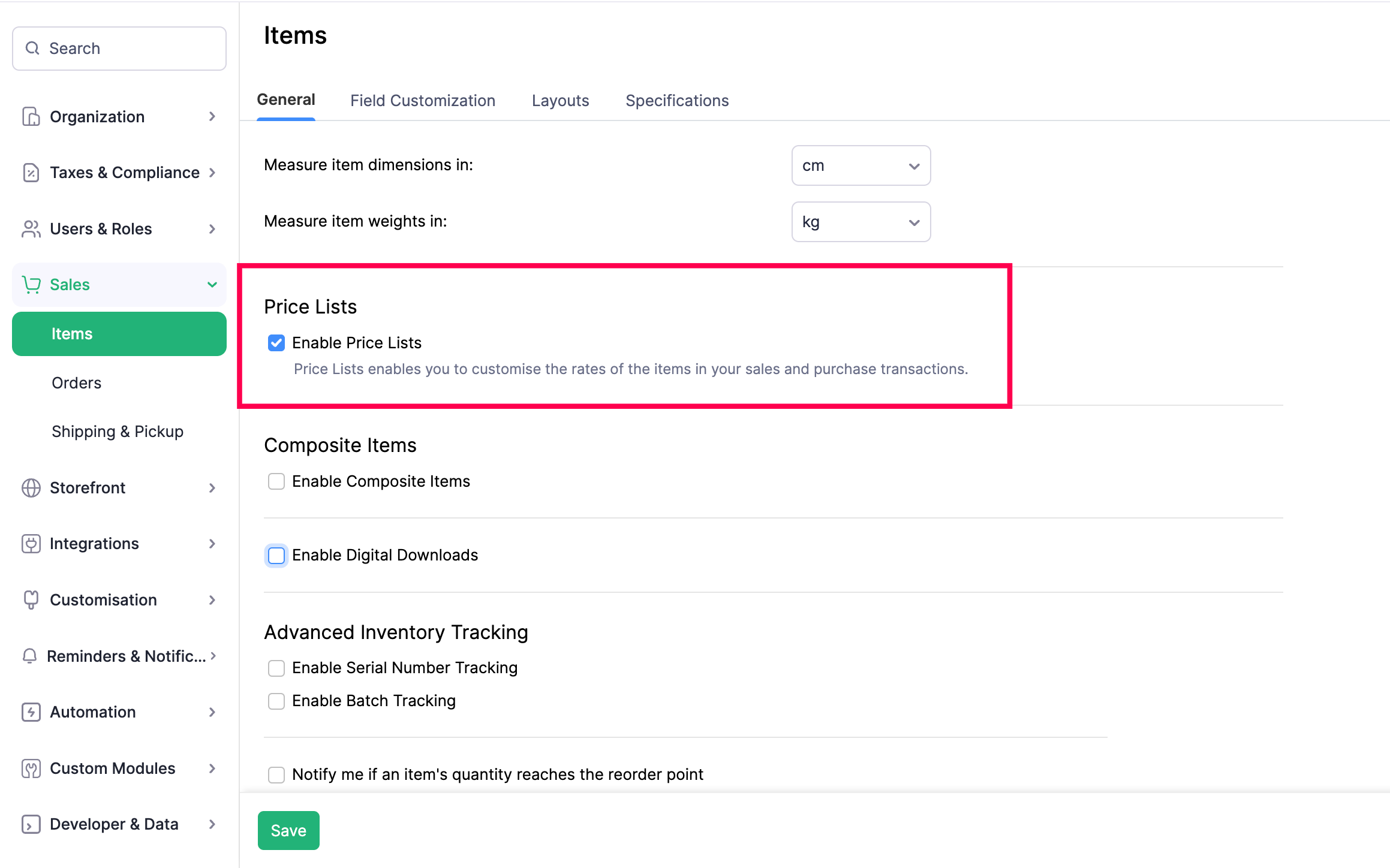The image size is (1390, 868).
Task: Click the Sales shopping cart icon
Action: click(31, 285)
